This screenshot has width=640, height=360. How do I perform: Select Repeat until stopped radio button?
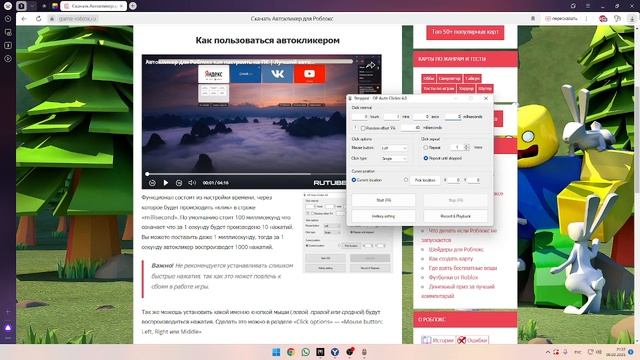coord(426,158)
